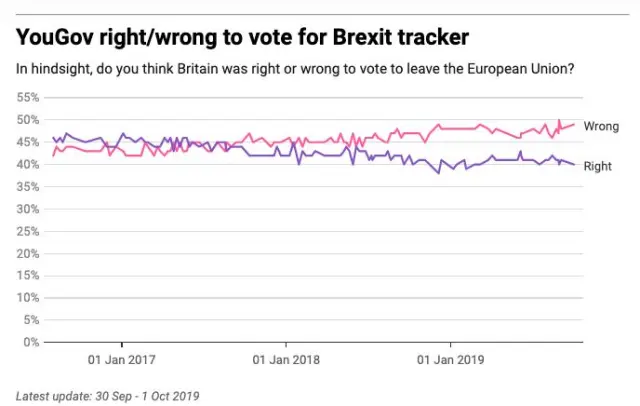Click the 50% y-axis label
The image size is (640, 406).
tap(27, 120)
